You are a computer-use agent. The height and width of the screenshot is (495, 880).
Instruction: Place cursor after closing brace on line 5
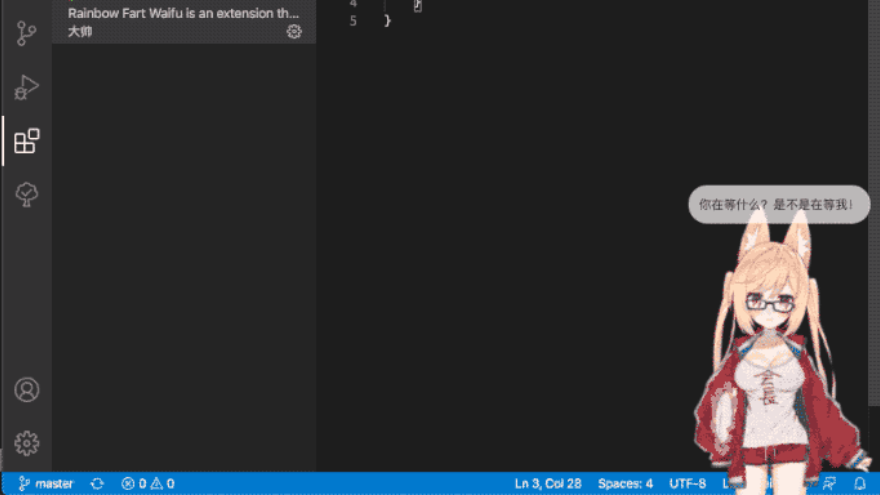[392, 21]
